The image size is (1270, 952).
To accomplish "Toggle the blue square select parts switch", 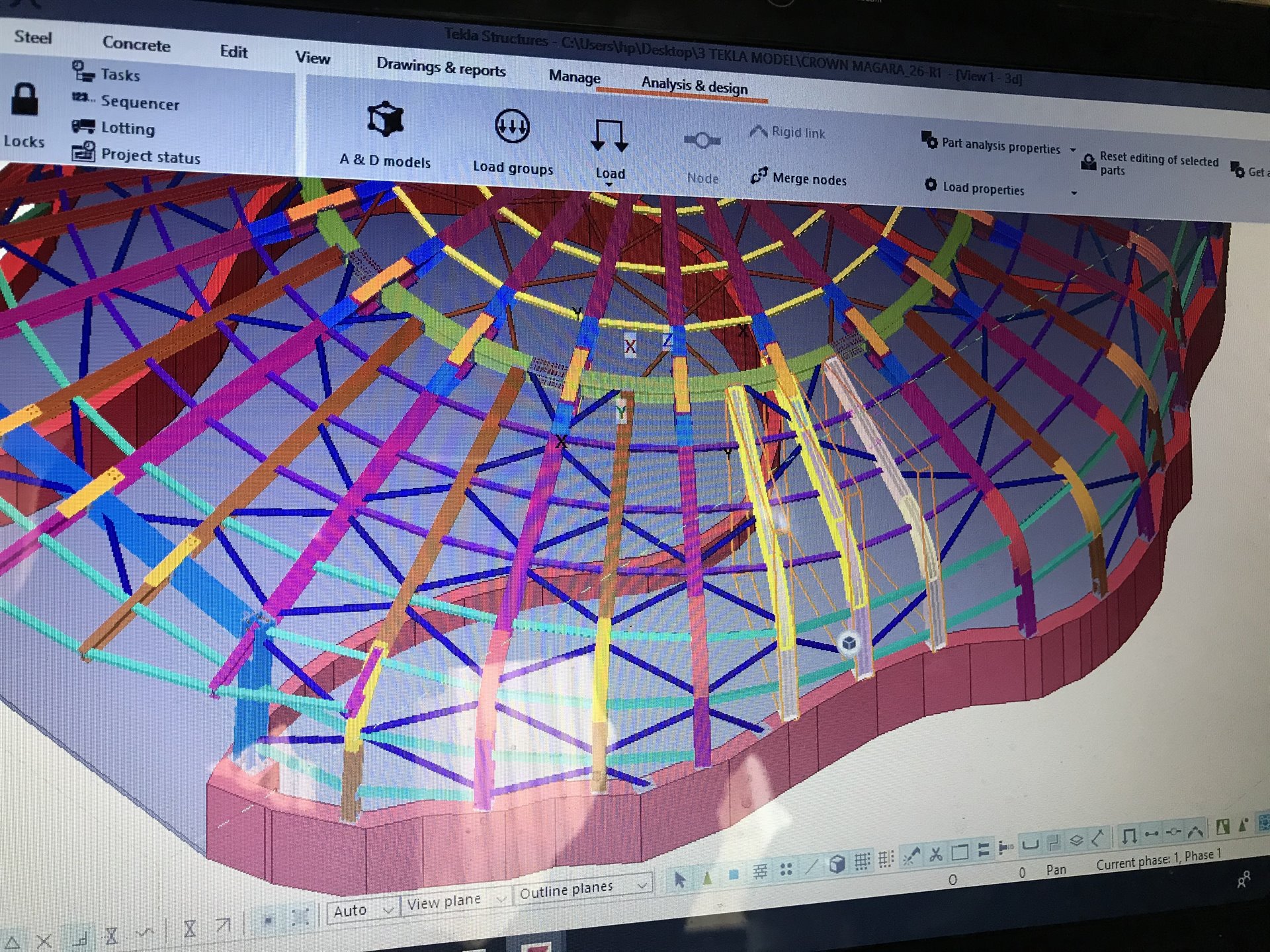I will 734,874.
